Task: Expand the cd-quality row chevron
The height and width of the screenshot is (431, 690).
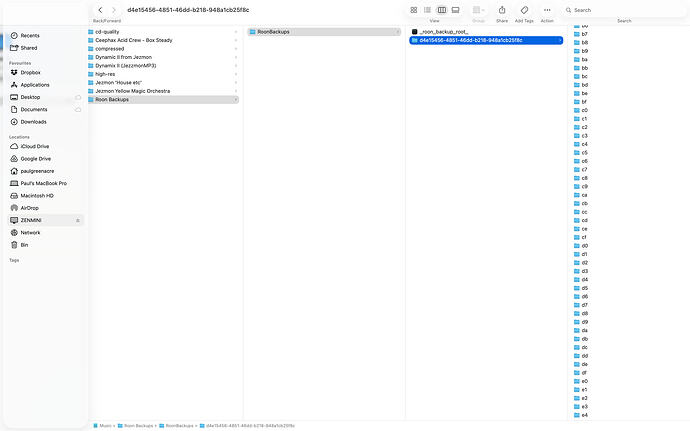Action: coord(236,32)
